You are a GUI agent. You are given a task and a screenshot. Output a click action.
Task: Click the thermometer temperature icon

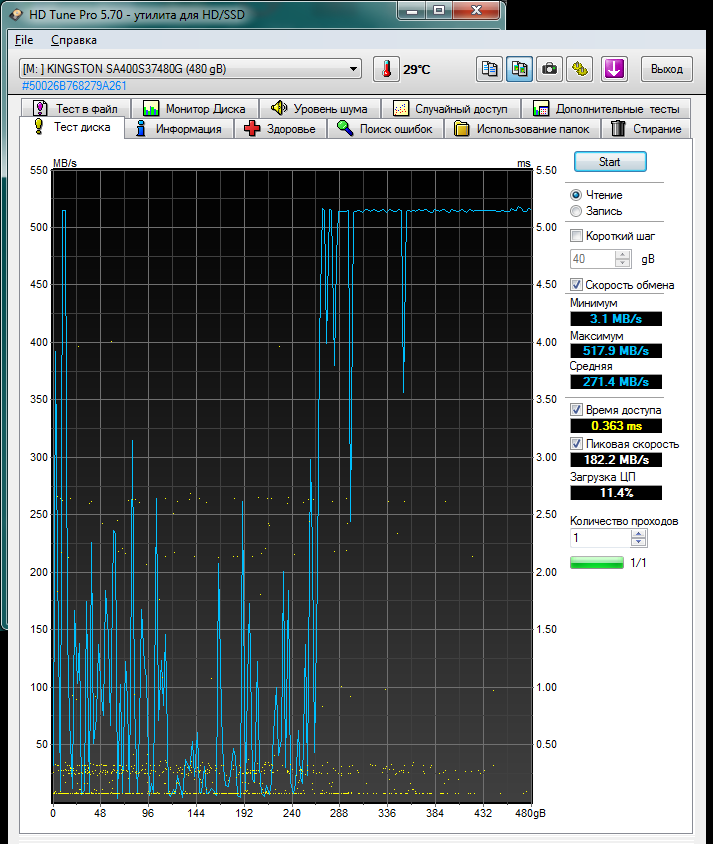point(385,69)
